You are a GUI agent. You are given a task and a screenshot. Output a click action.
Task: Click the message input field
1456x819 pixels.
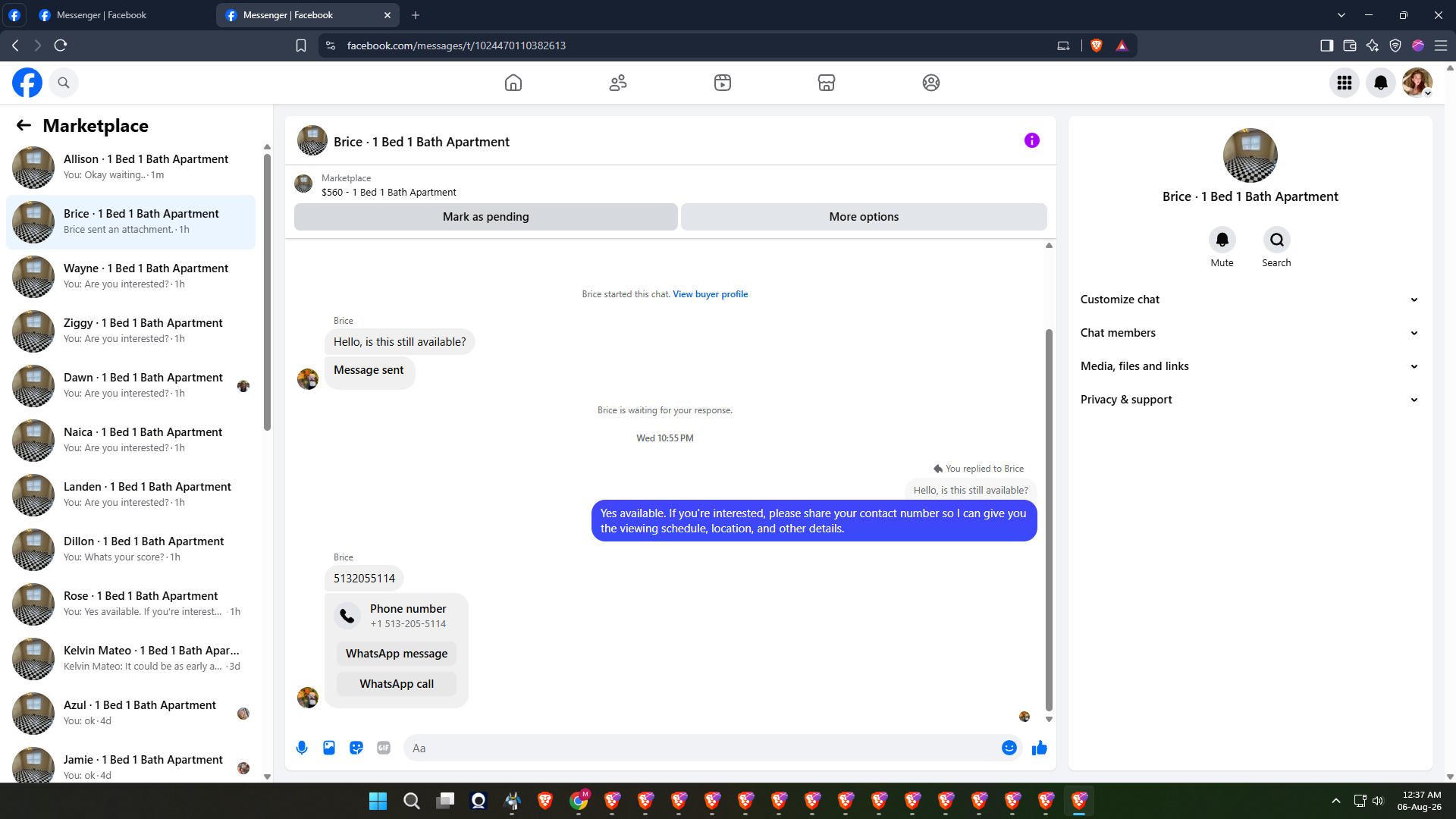pos(701,748)
